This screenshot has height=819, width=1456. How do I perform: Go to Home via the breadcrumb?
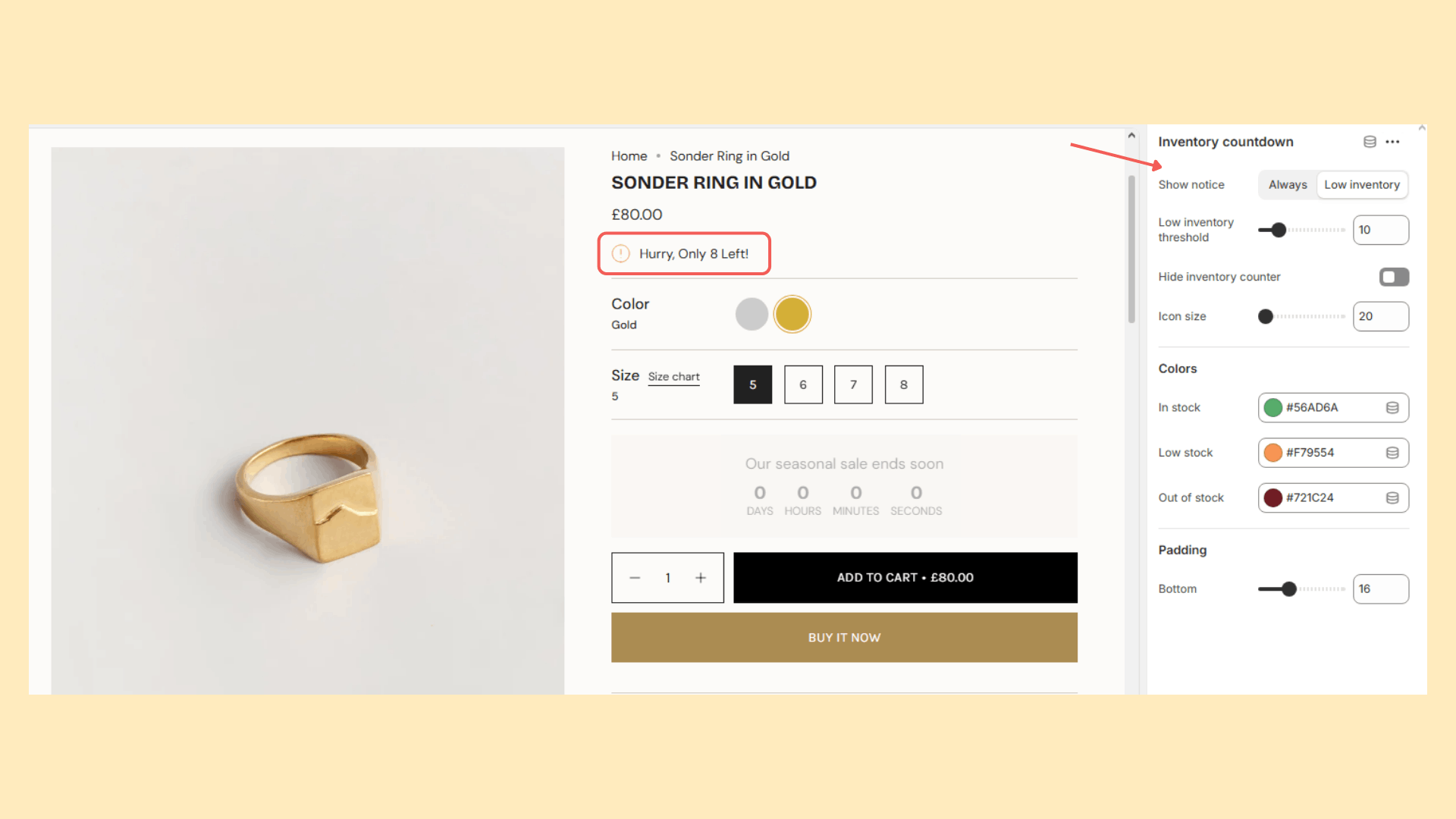pyautogui.click(x=629, y=155)
